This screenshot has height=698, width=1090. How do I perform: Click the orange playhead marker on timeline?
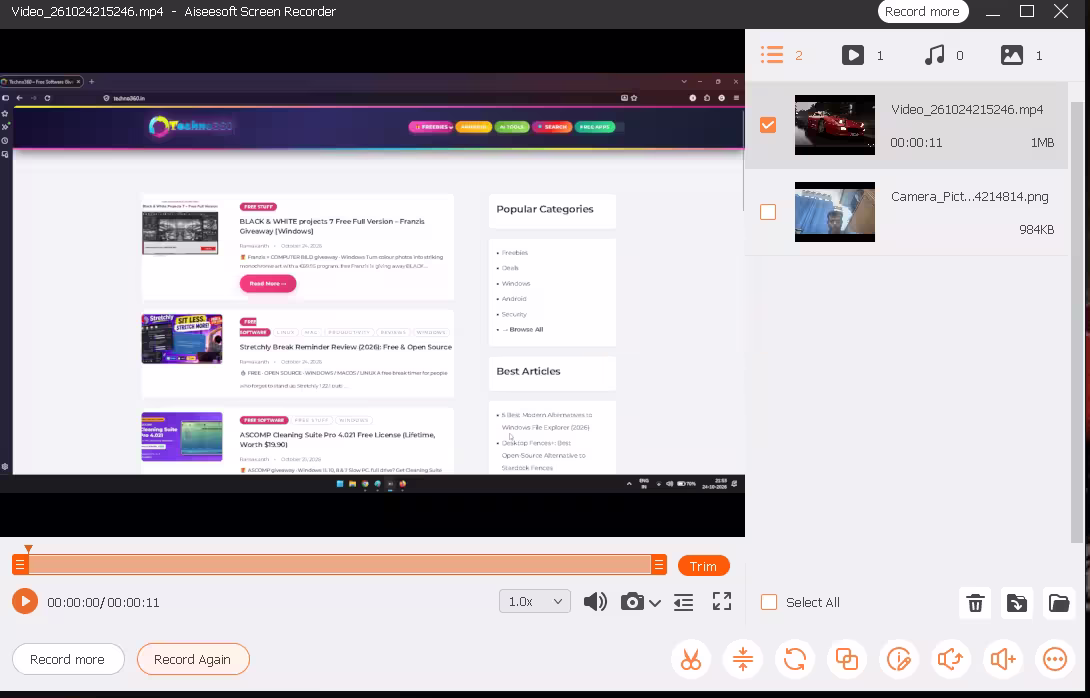tap(29, 550)
